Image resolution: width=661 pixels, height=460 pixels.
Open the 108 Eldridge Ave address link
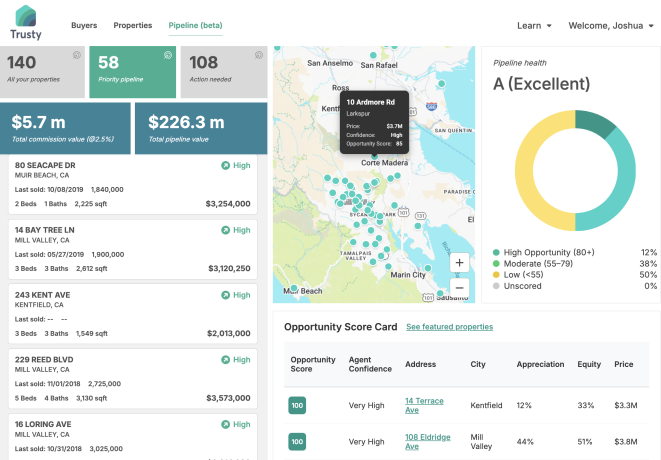click(428, 441)
